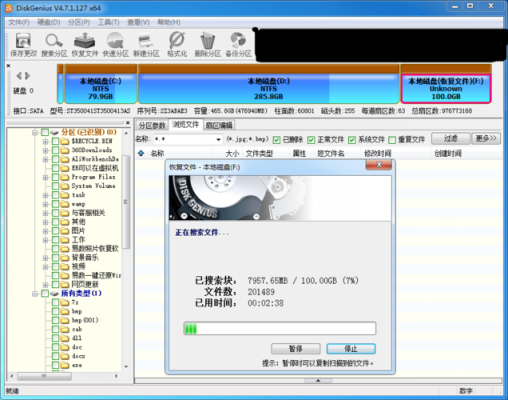Click the Delete Partition (删除分区) trash icon
The height and width of the screenshot is (400, 508).
point(207,41)
